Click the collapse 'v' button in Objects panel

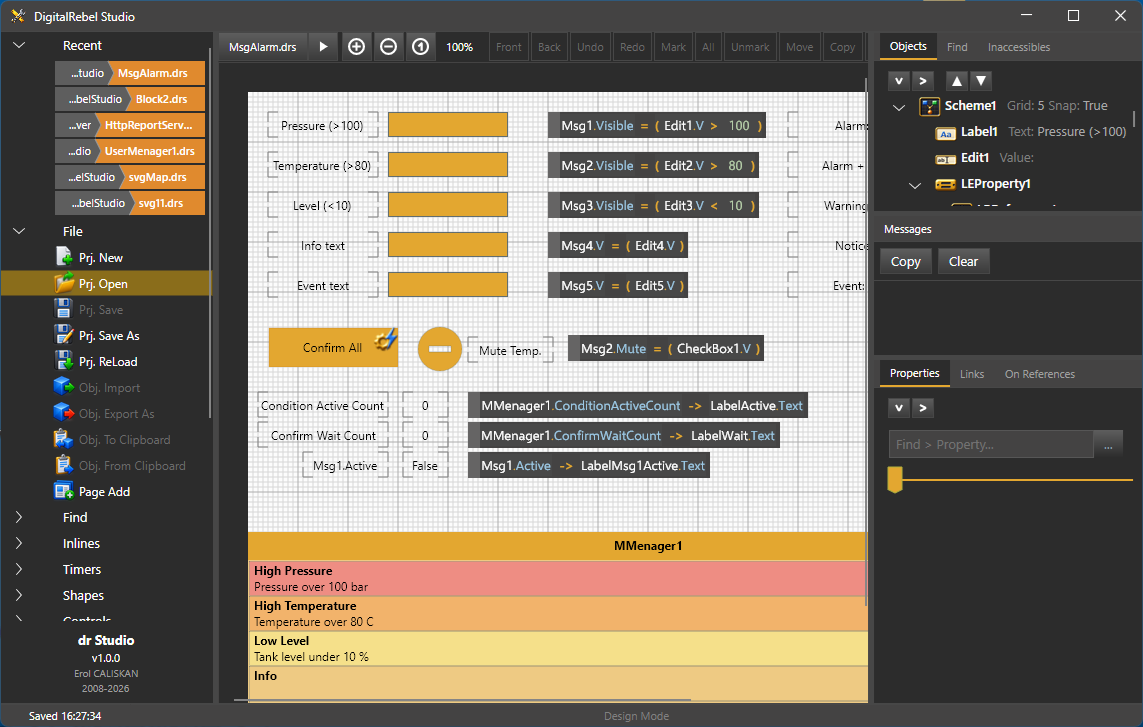click(x=899, y=81)
